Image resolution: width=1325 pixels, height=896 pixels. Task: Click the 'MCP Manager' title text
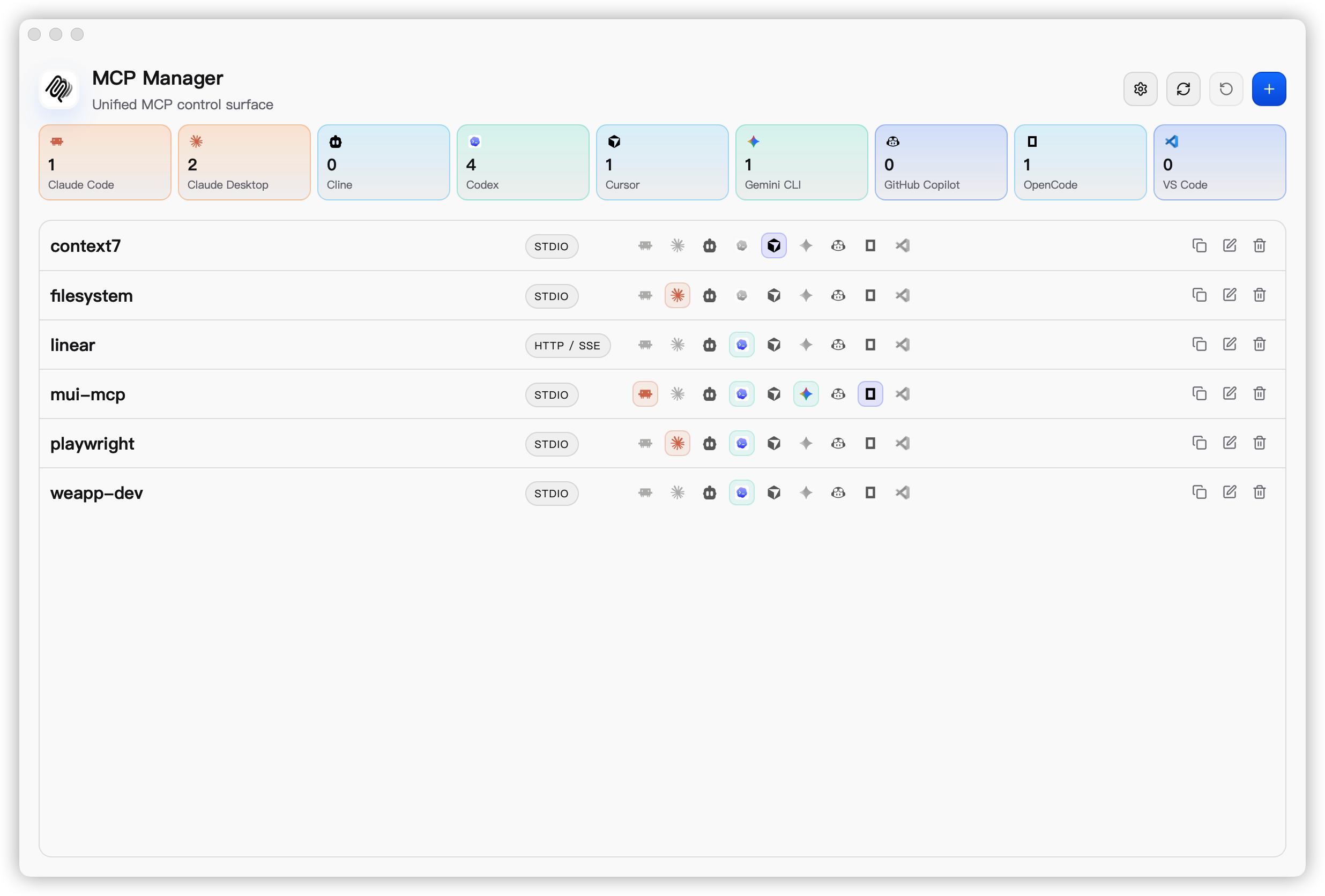click(158, 78)
